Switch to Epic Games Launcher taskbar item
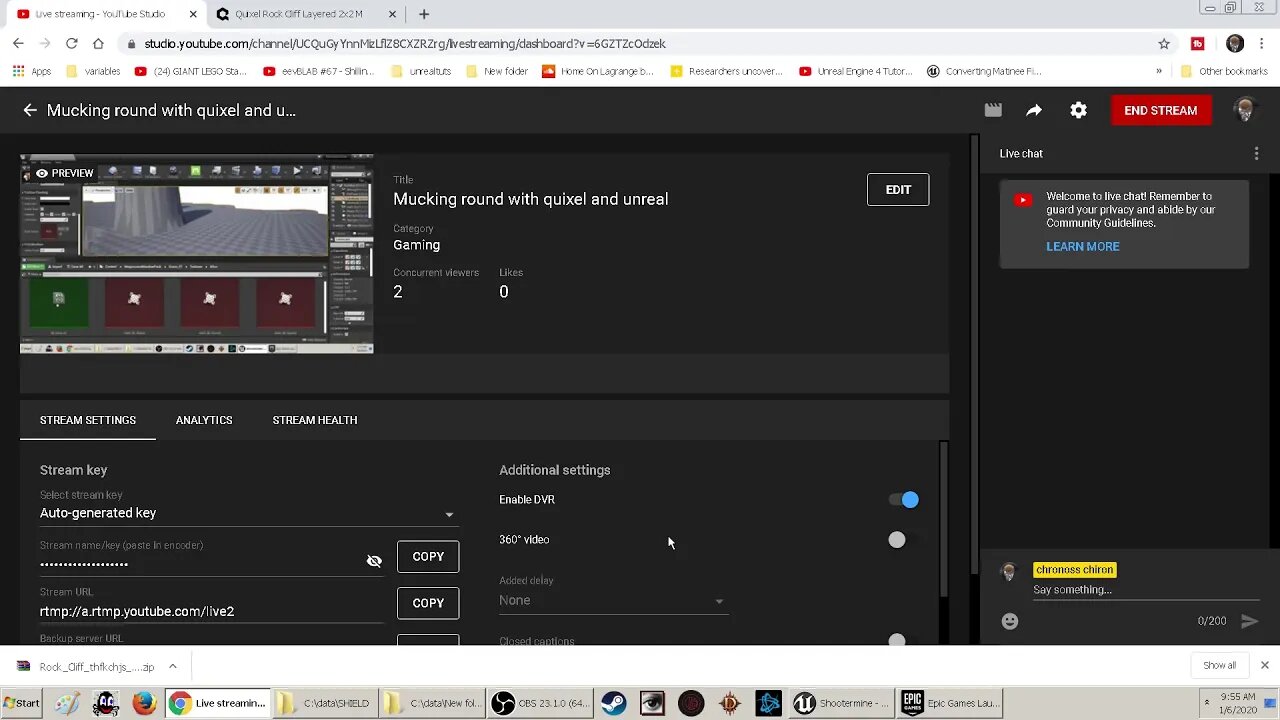 [948, 703]
